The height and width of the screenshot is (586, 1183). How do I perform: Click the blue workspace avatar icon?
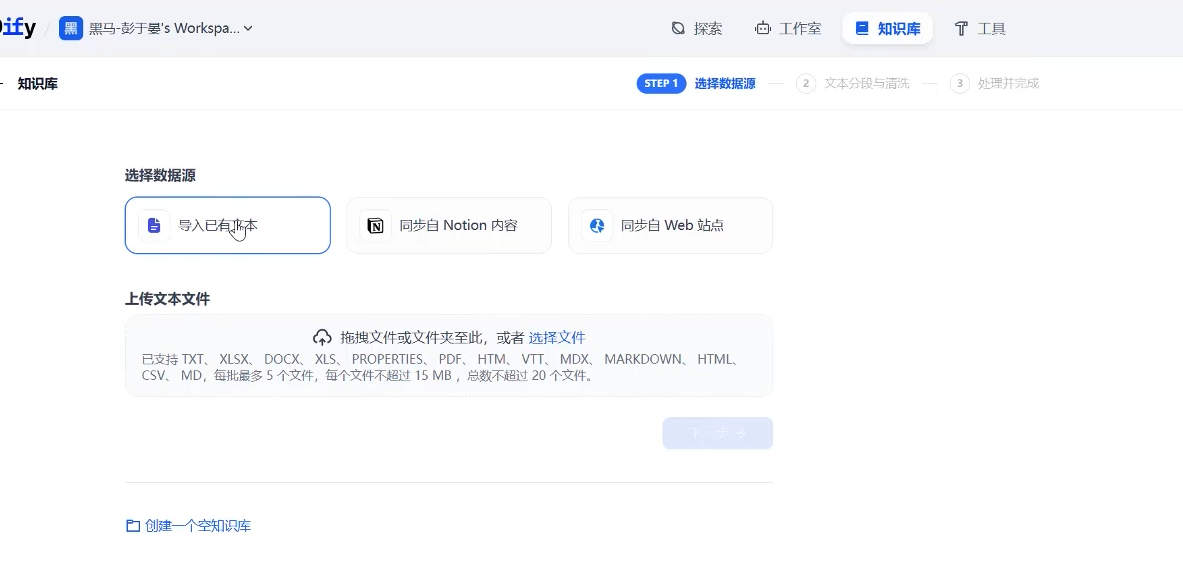[x=71, y=29]
